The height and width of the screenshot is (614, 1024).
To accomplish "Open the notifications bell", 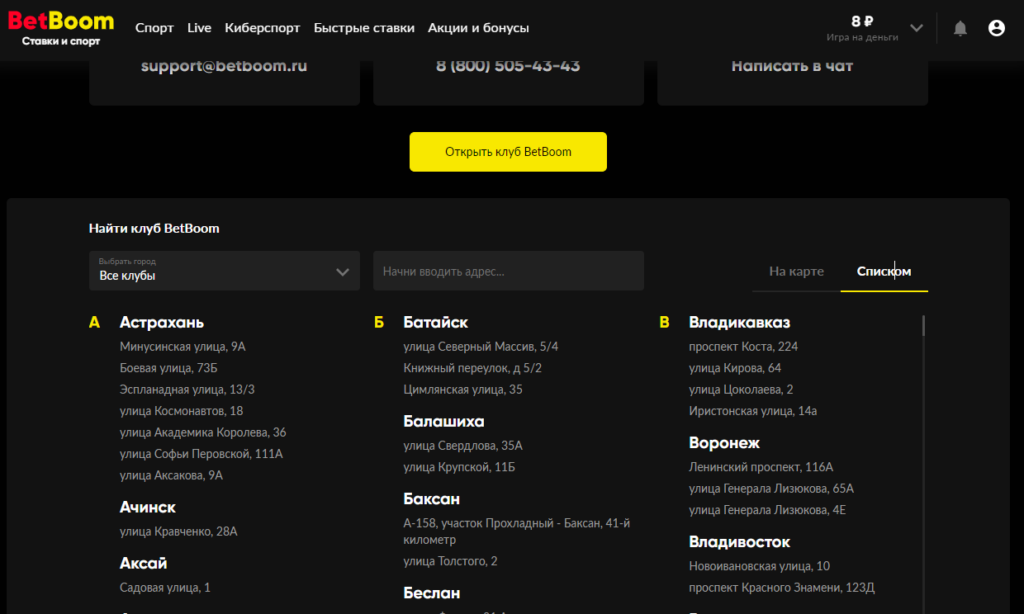I will [x=960, y=28].
